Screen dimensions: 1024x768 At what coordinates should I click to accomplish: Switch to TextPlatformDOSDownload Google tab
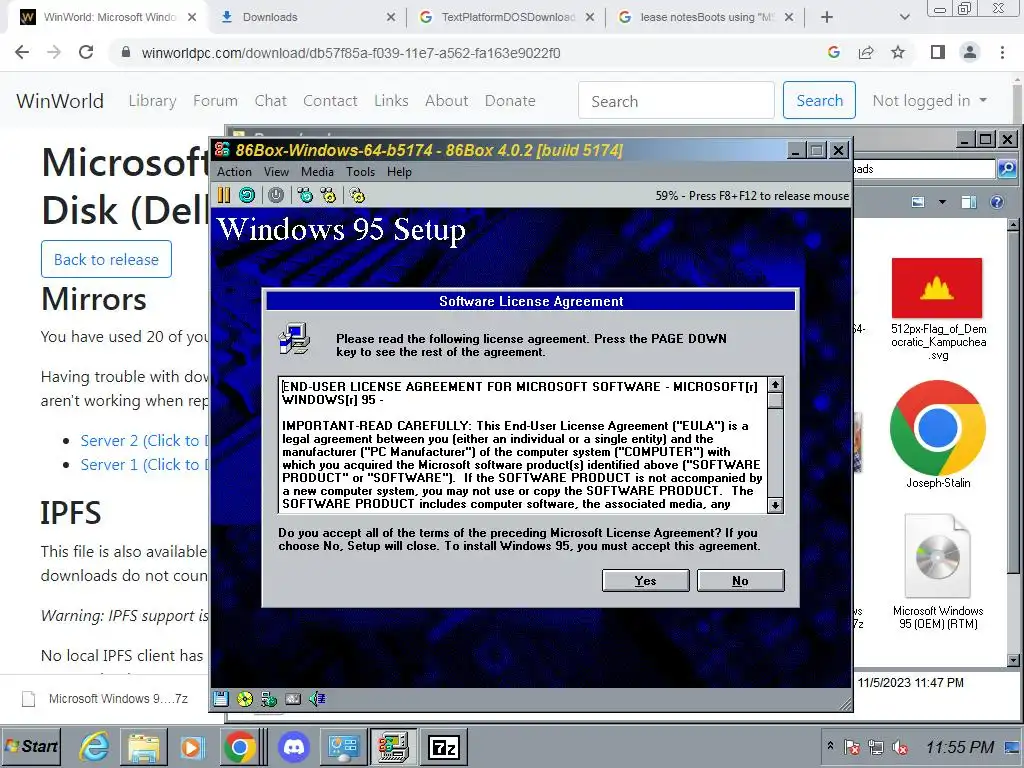click(507, 17)
